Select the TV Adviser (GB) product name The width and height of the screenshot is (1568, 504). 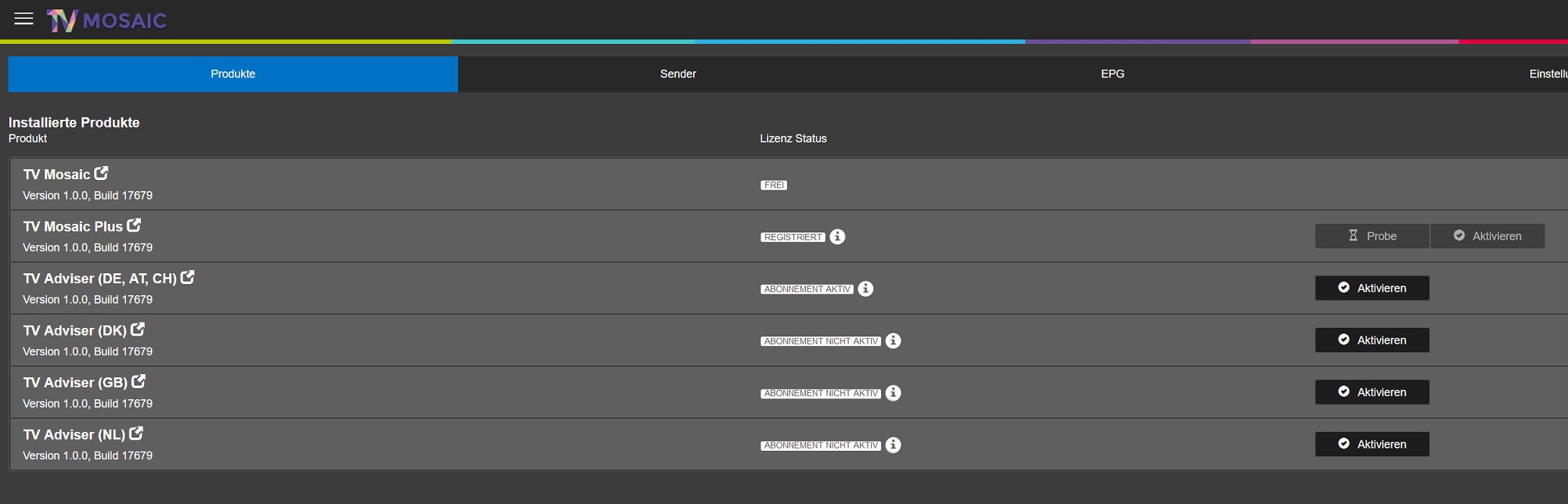tap(75, 383)
